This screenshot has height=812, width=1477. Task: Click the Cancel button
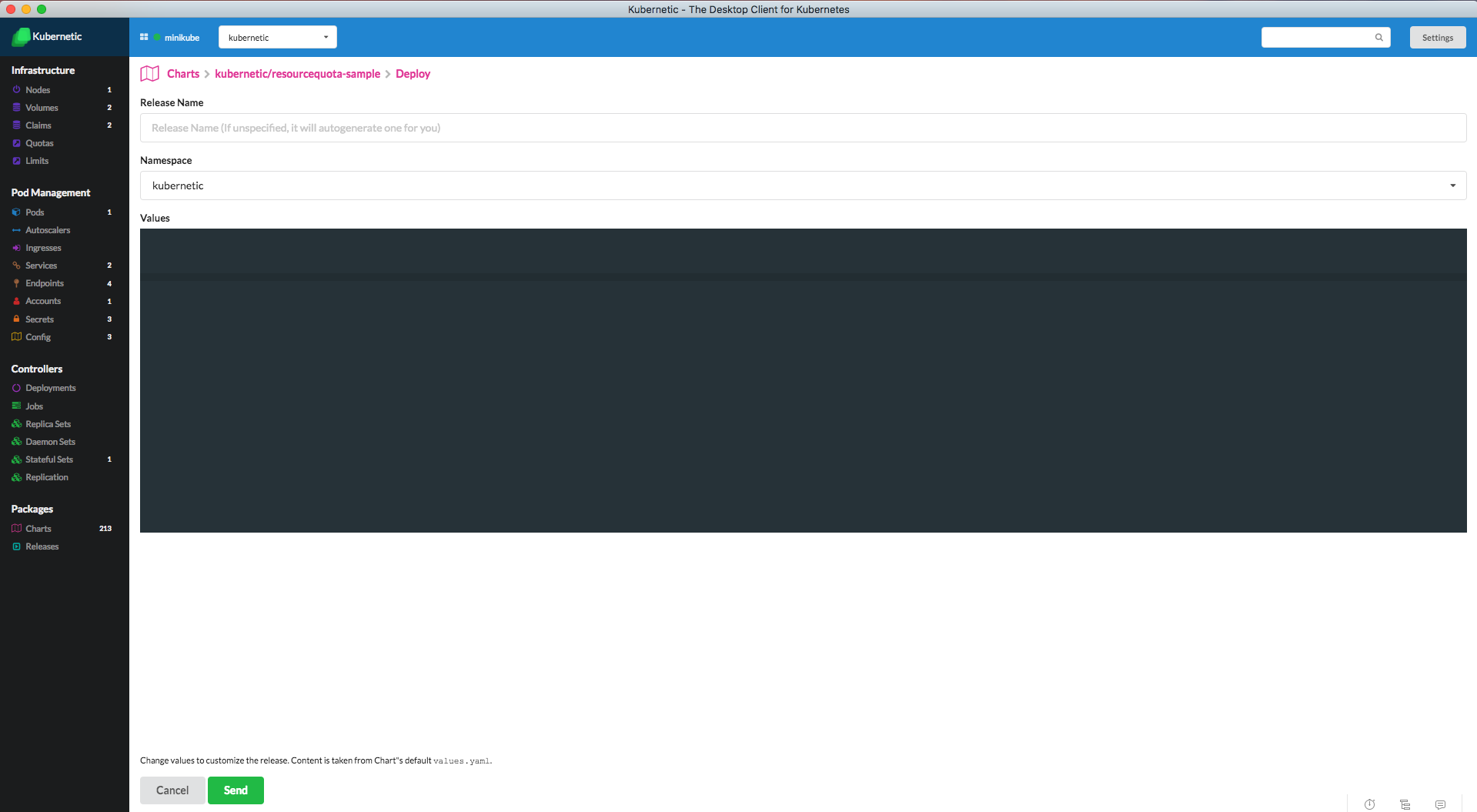tap(172, 790)
